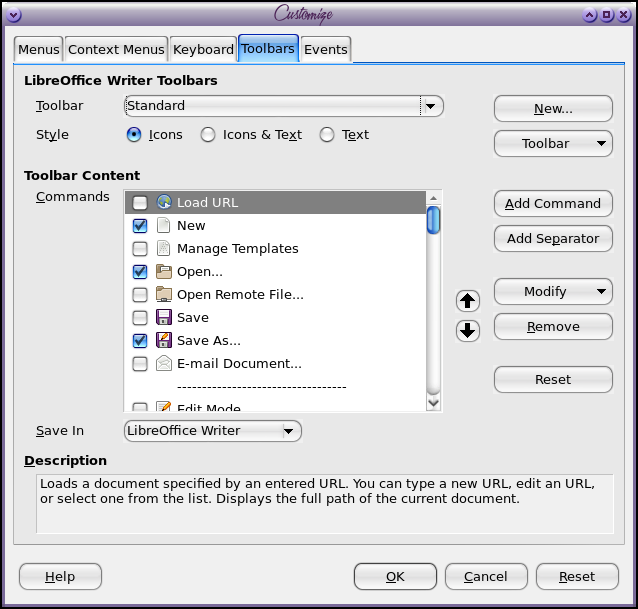Image resolution: width=638 pixels, height=609 pixels.
Task: Open Help for the Customize dialog
Action: point(60,576)
